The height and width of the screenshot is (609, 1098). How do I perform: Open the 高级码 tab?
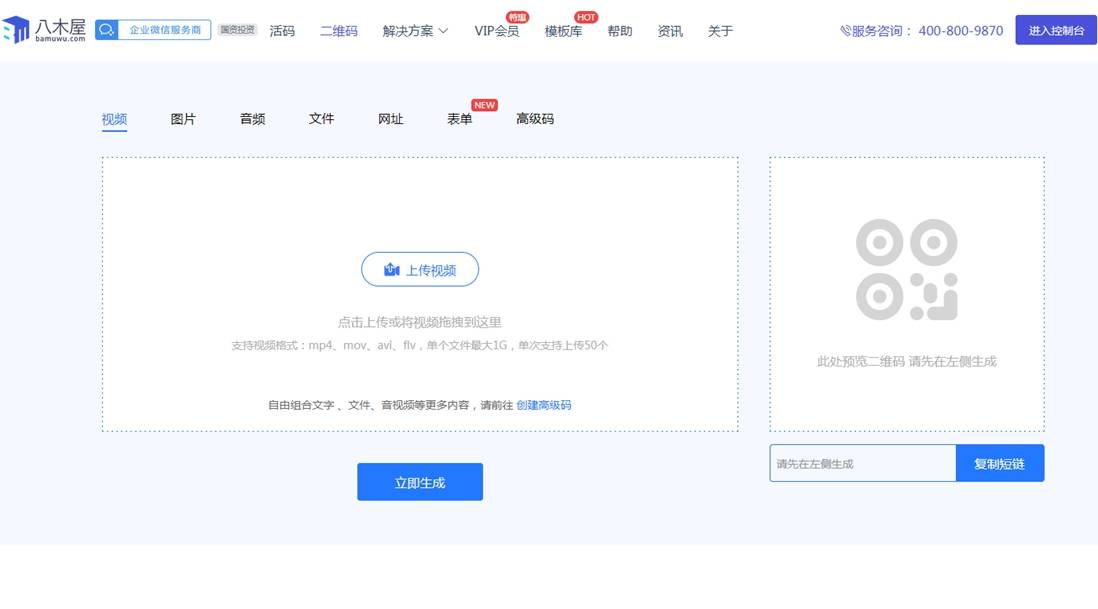(x=534, y=119)
